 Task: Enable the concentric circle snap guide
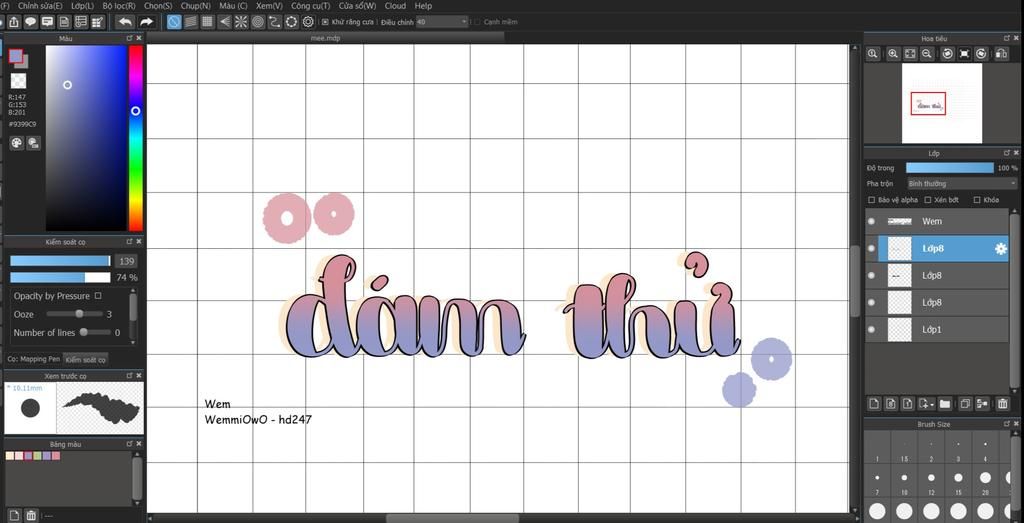tap(258, 22)
